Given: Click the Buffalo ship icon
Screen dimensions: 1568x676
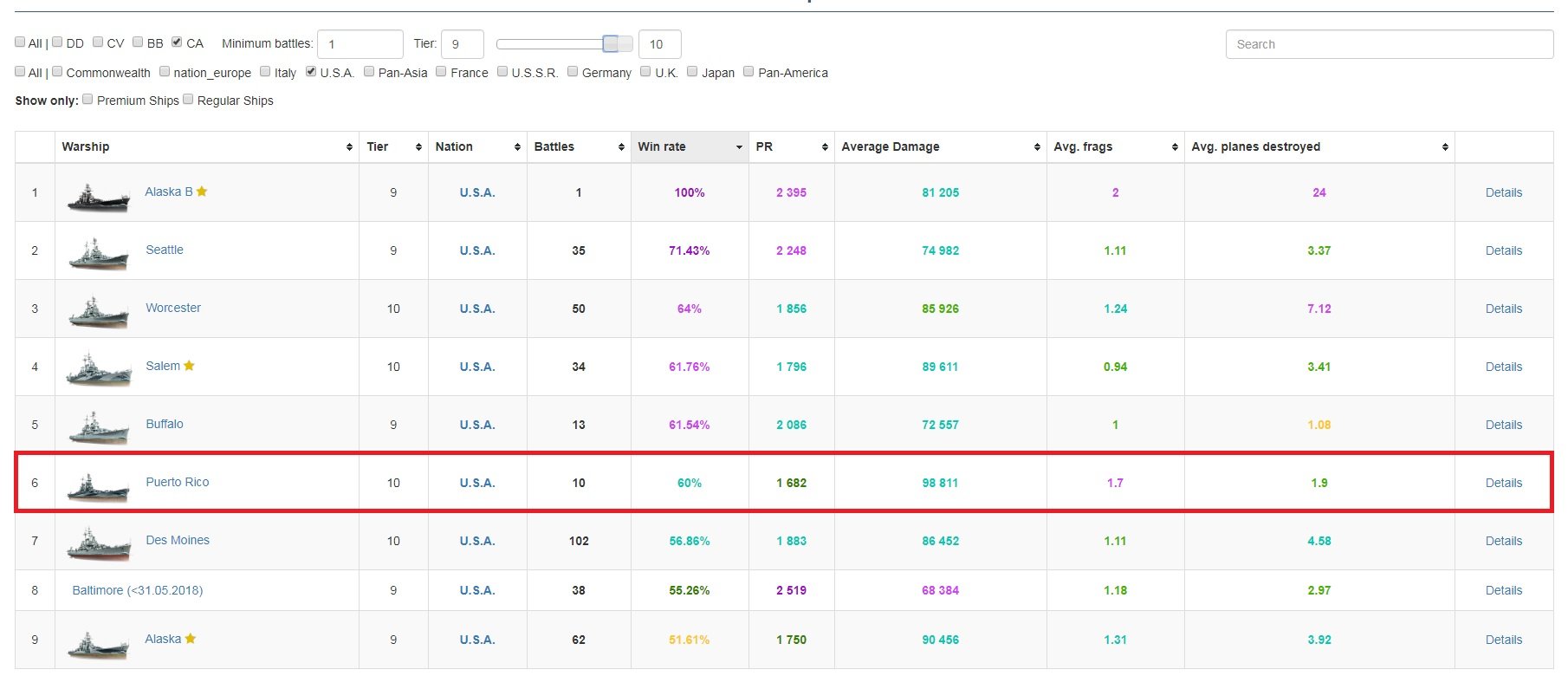Looking at the screenshot, I should (x=98, y=429).
